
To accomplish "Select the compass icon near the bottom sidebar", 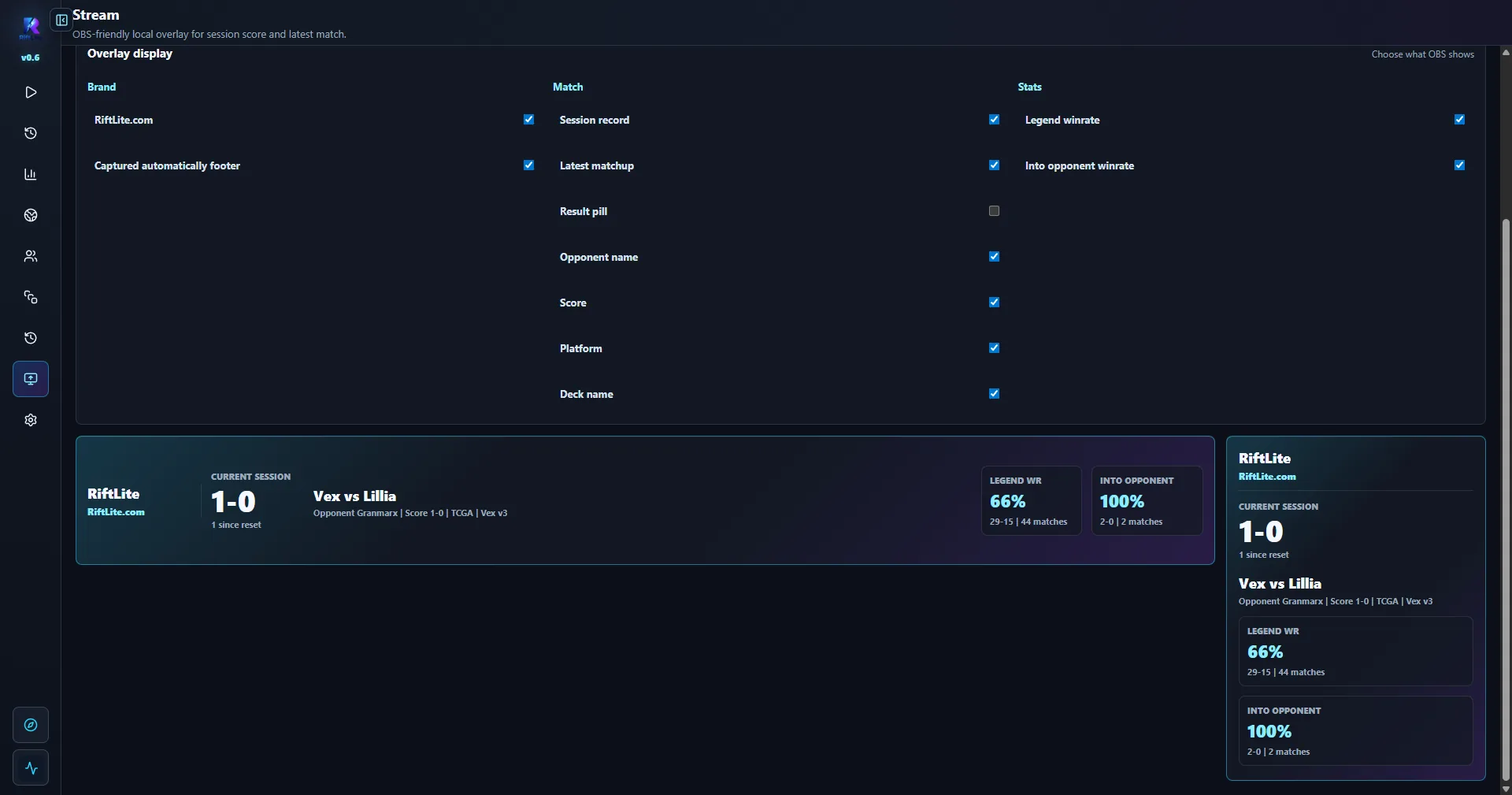I will tap(30, 724).
